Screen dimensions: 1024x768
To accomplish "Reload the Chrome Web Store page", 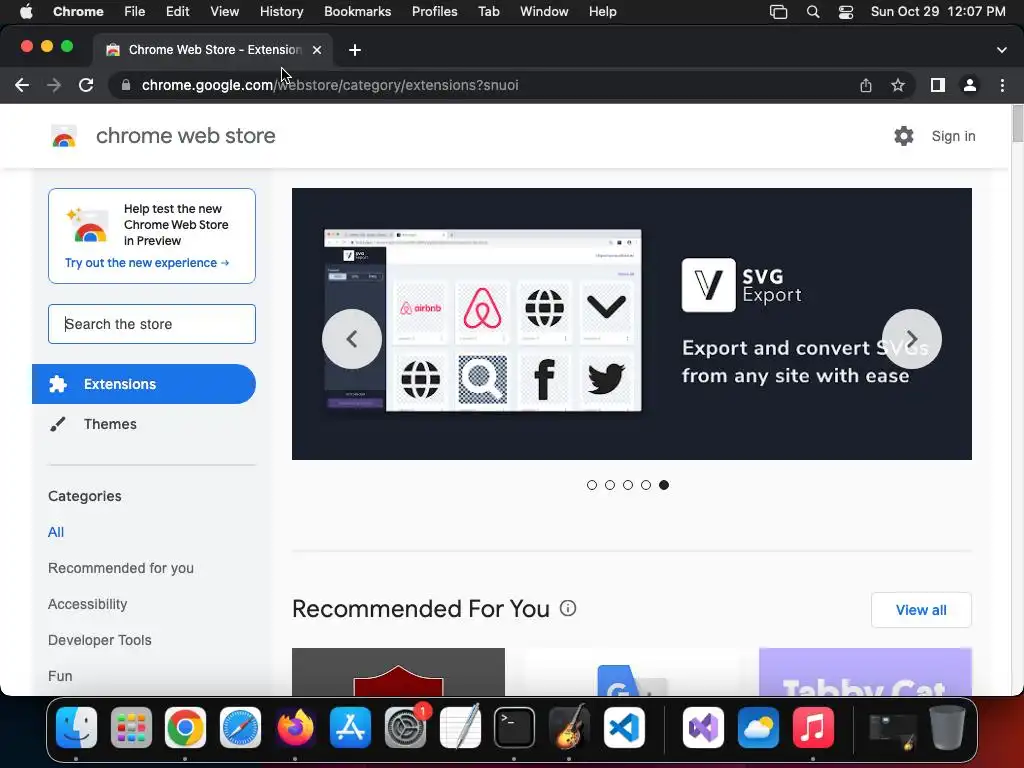I will click(86, 85).
